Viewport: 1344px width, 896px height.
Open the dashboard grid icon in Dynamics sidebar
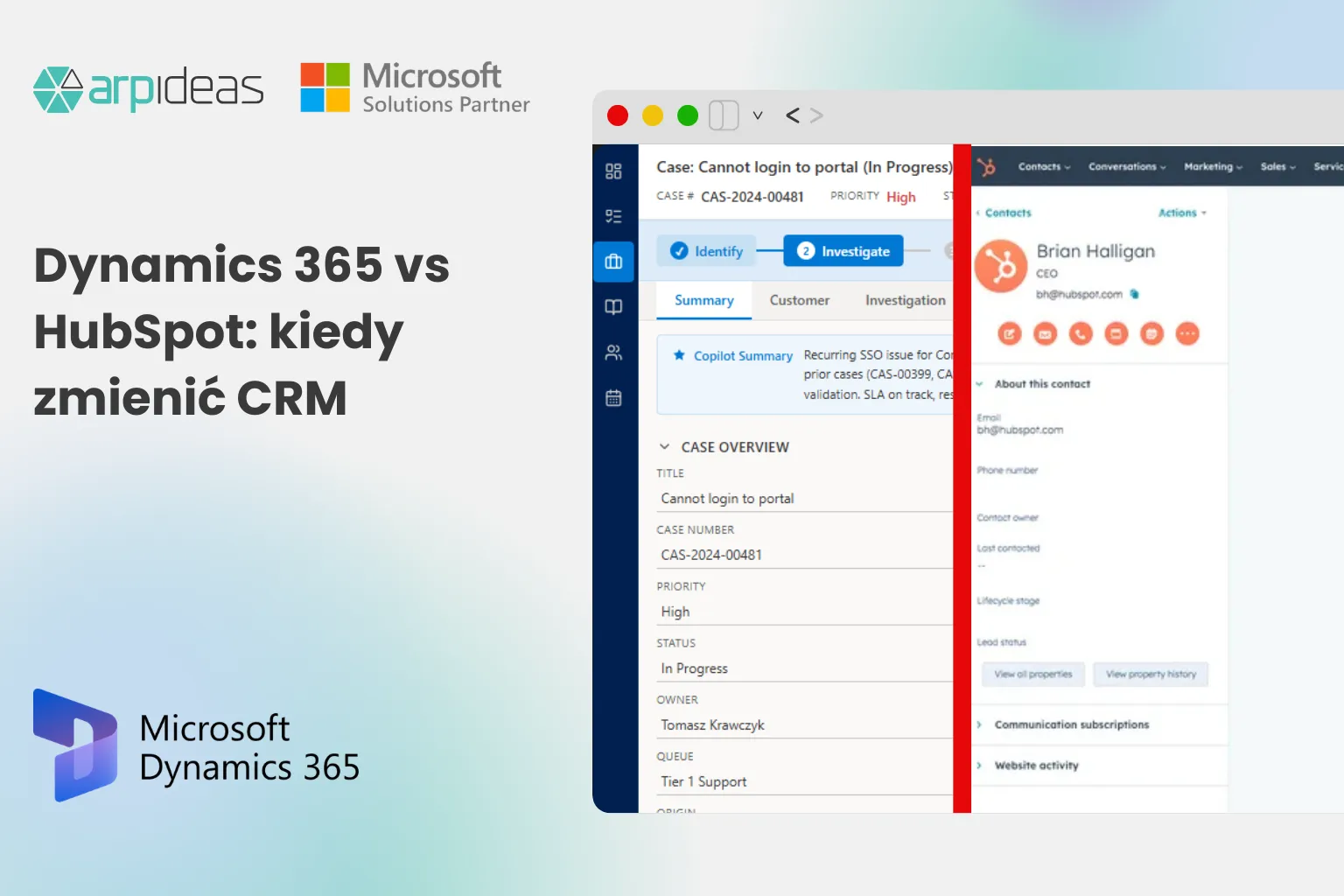[613, 171]
